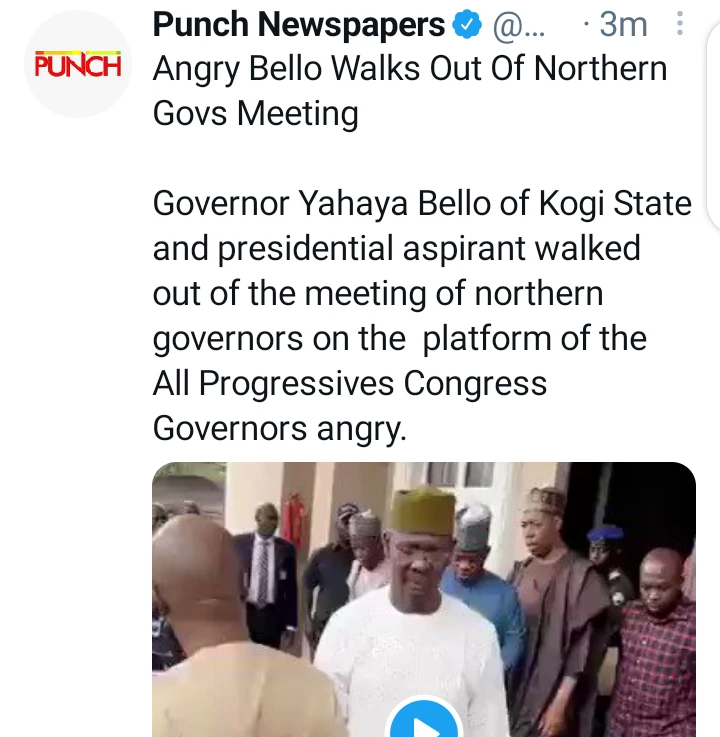Tap the blue verified badge

tap(466, 25)
